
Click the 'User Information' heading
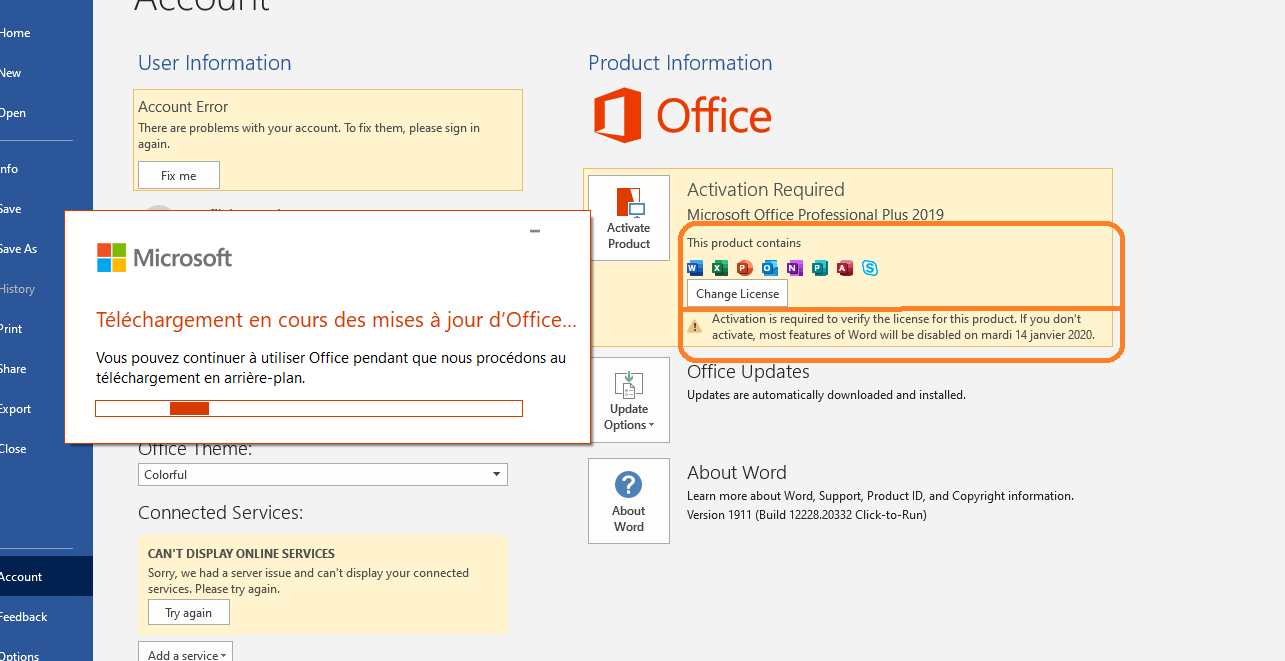pos(215,63)
